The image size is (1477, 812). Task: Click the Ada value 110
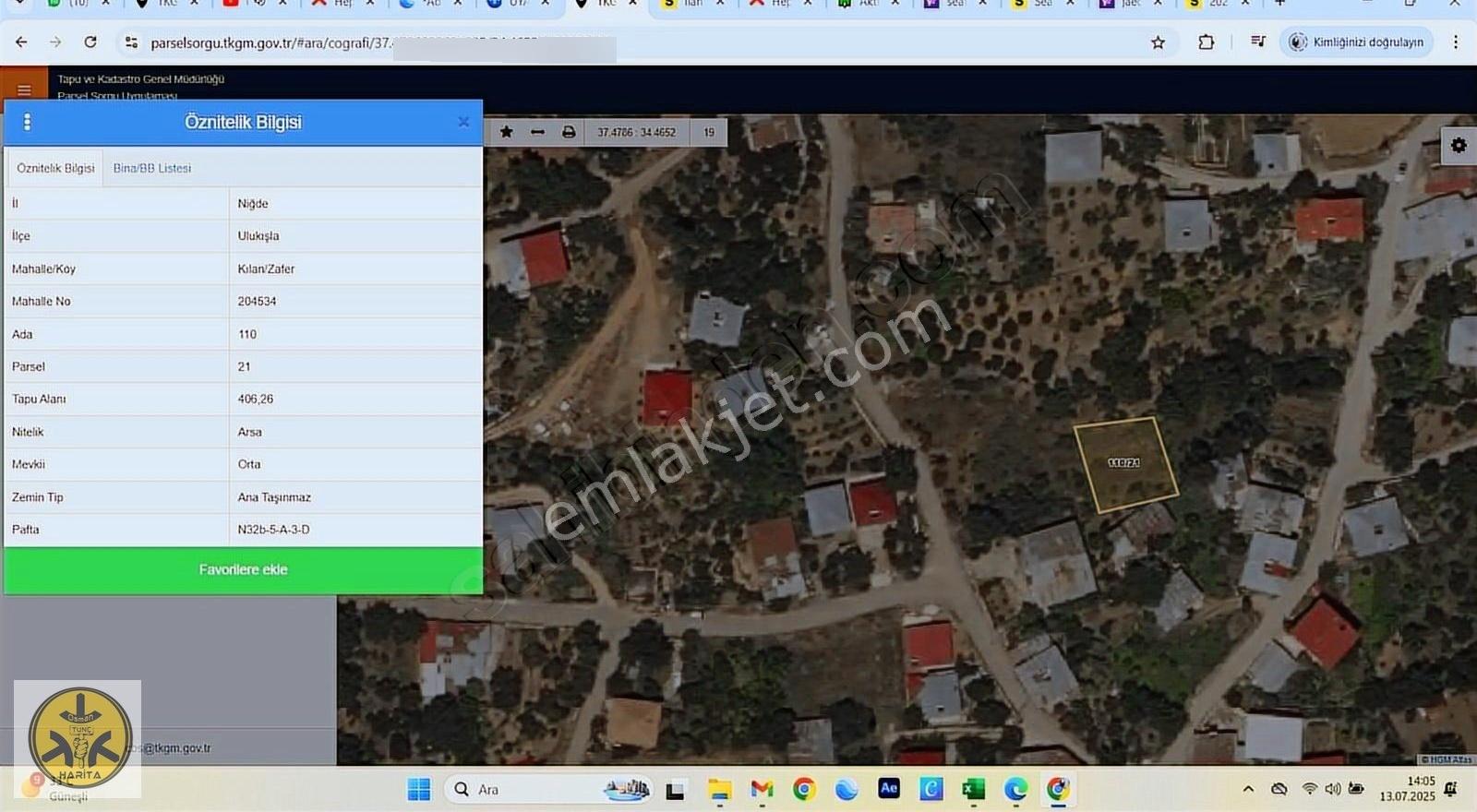[247, 334]
